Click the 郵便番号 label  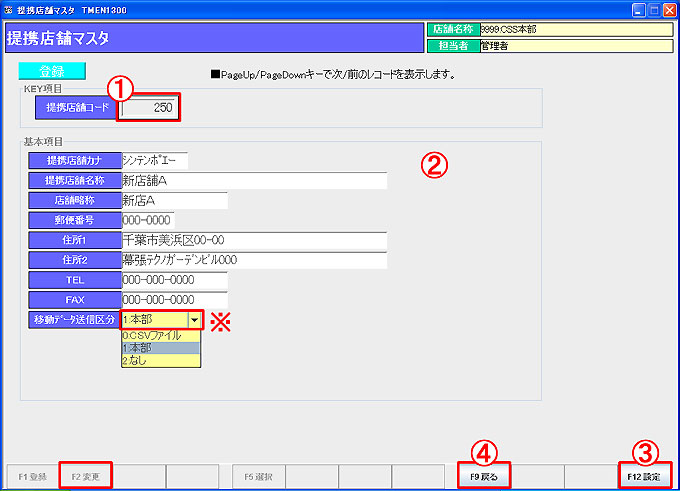(75, 220)
